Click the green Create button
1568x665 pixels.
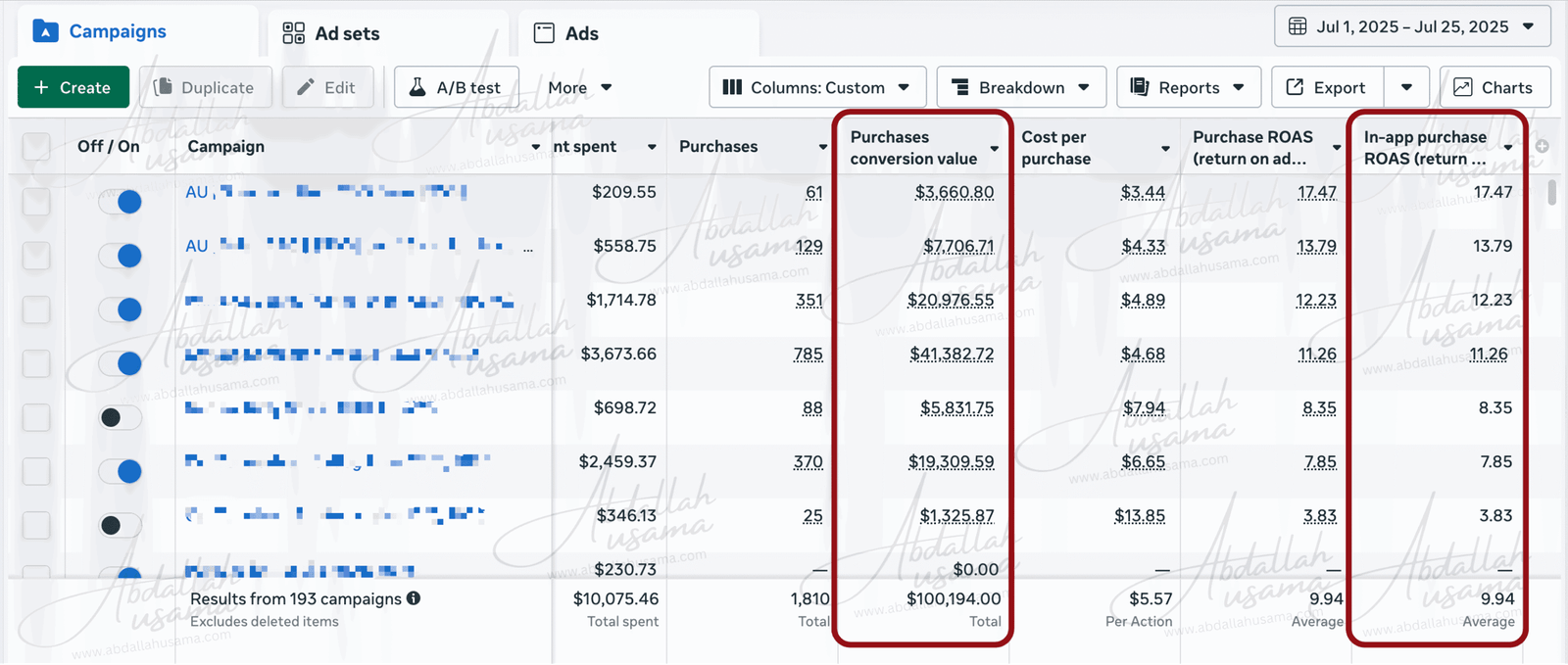click(73, 87)
